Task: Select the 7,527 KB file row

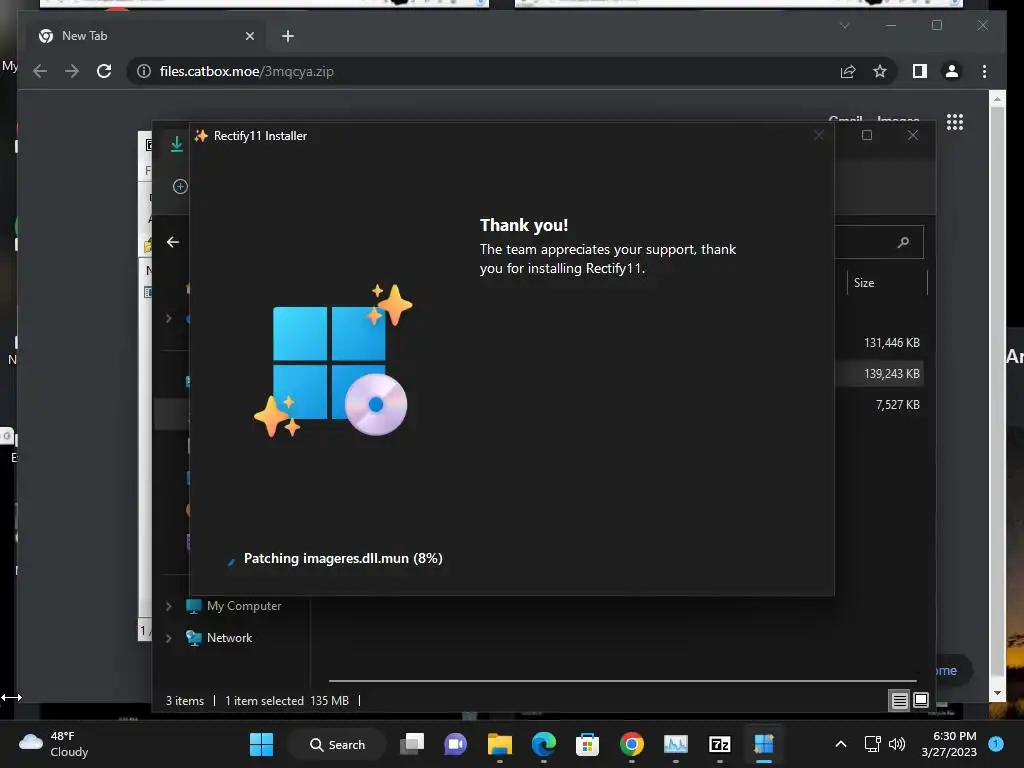Action: pos(878,405)
